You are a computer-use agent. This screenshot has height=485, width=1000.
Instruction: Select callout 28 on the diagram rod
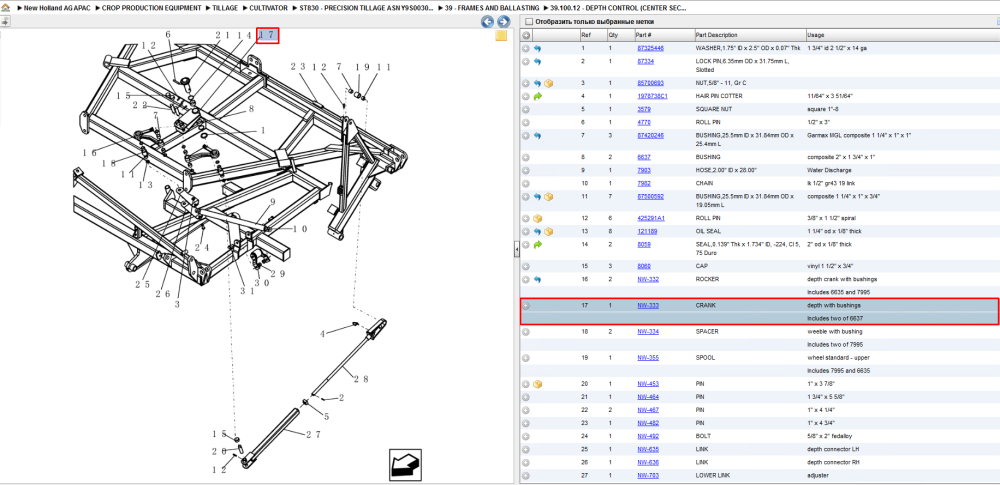[361, 379]
